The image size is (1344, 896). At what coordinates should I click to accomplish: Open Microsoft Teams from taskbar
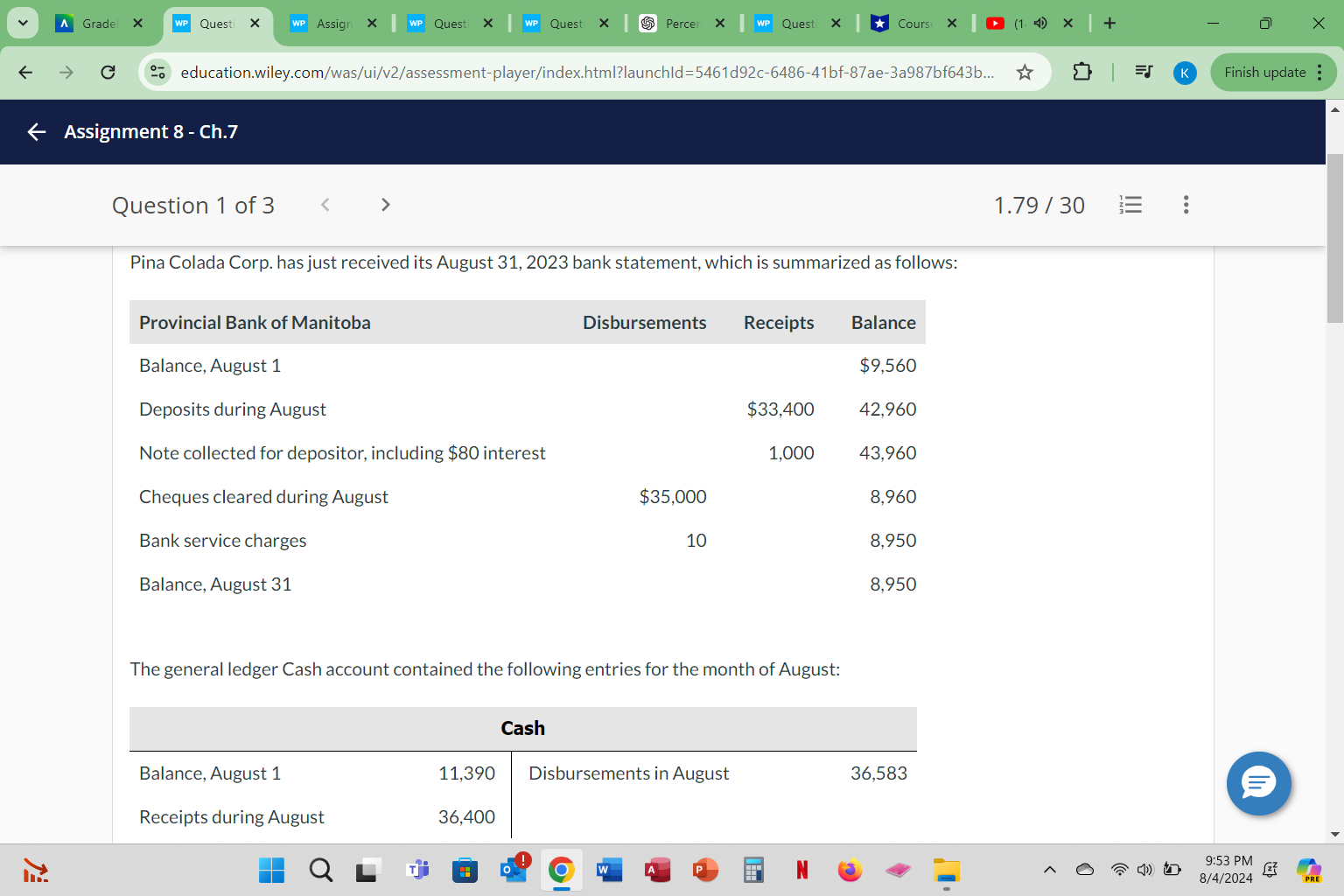point(418,870)
